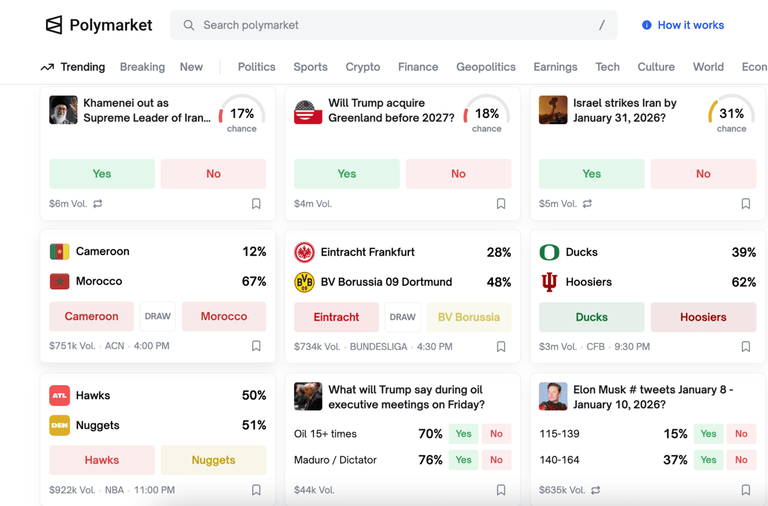Viewport: 768px width, 506px height.
Task: Buy No on Israel strikes Iran
Action: click(703, 174)
